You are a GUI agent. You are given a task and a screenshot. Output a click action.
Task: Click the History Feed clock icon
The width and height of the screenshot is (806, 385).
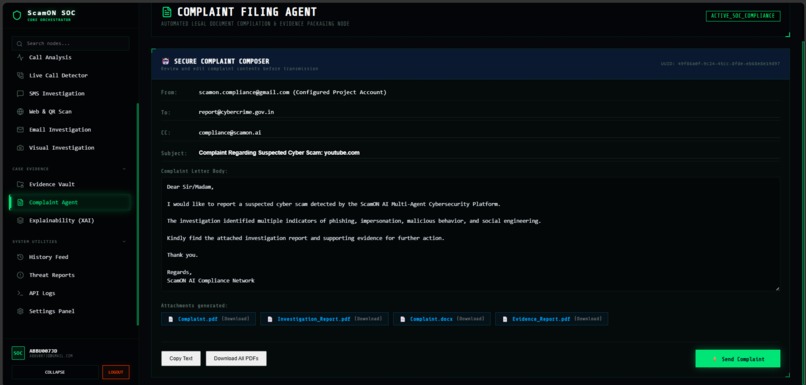[20, 257]
